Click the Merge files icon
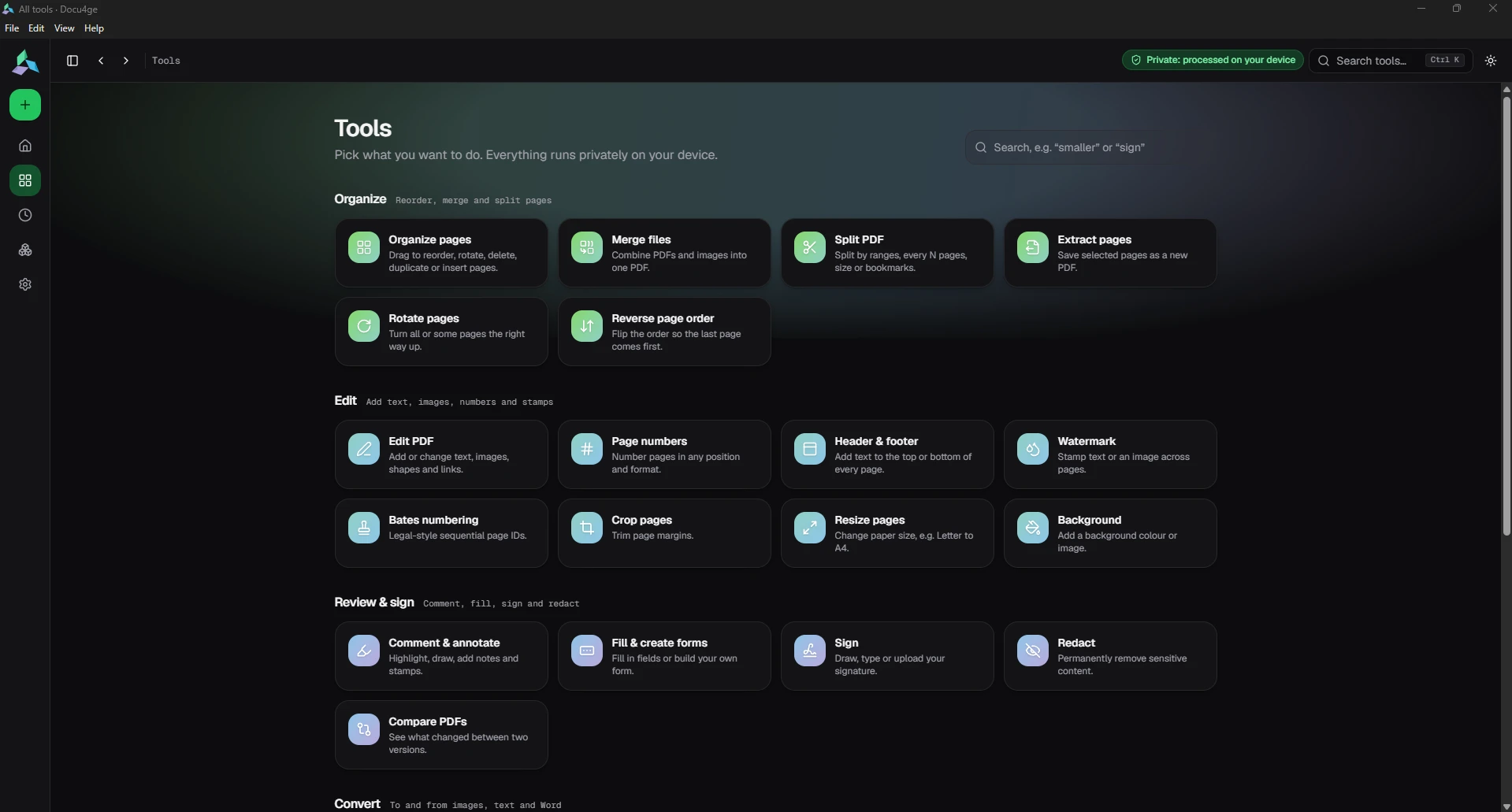This screenshot has width=1512, height=812. [587, 247]
